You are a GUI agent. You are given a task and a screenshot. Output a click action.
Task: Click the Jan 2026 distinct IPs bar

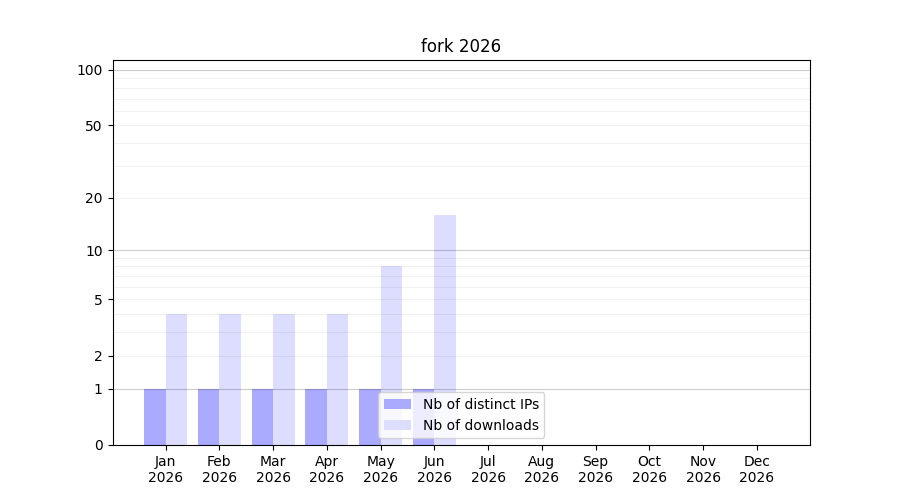point(155,417)
